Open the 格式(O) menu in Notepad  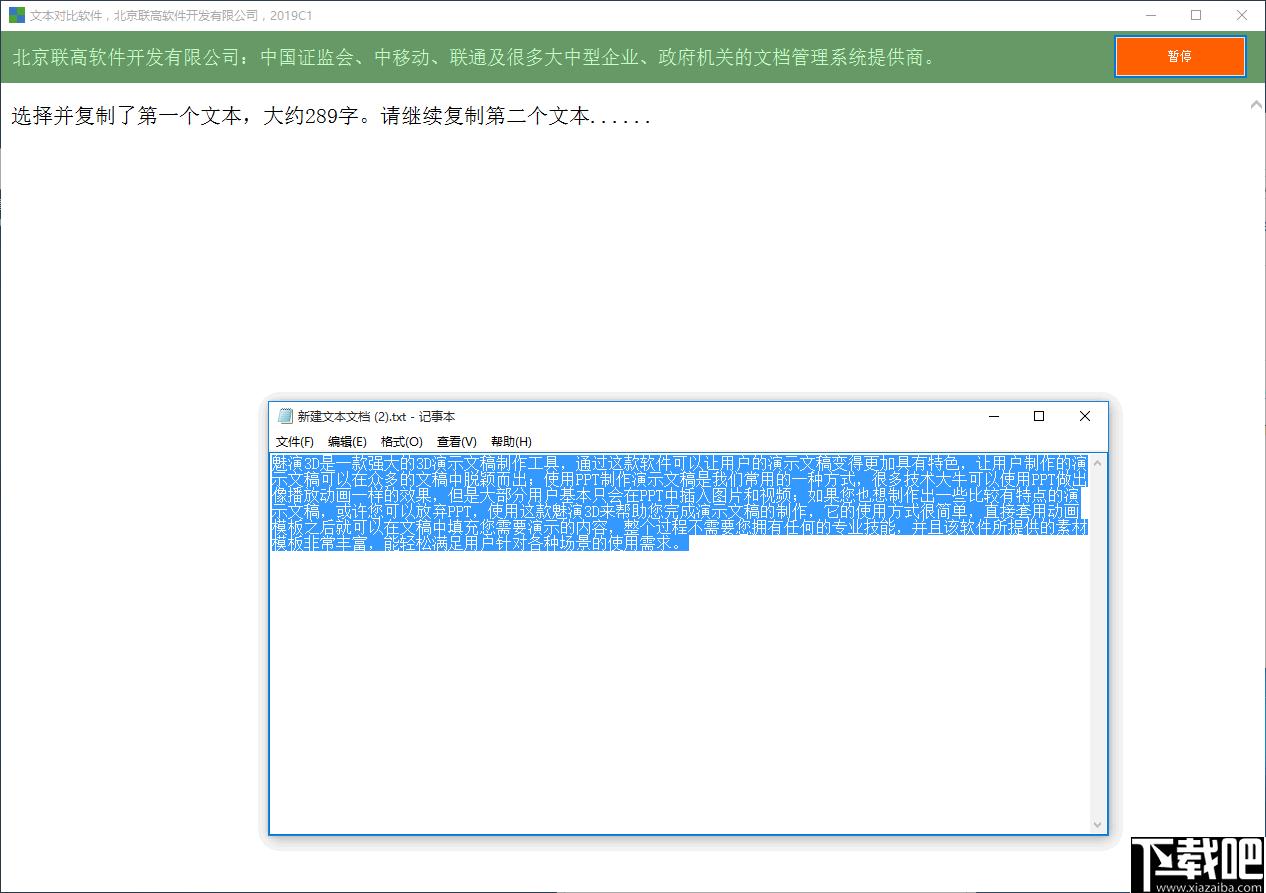point(401,441)
